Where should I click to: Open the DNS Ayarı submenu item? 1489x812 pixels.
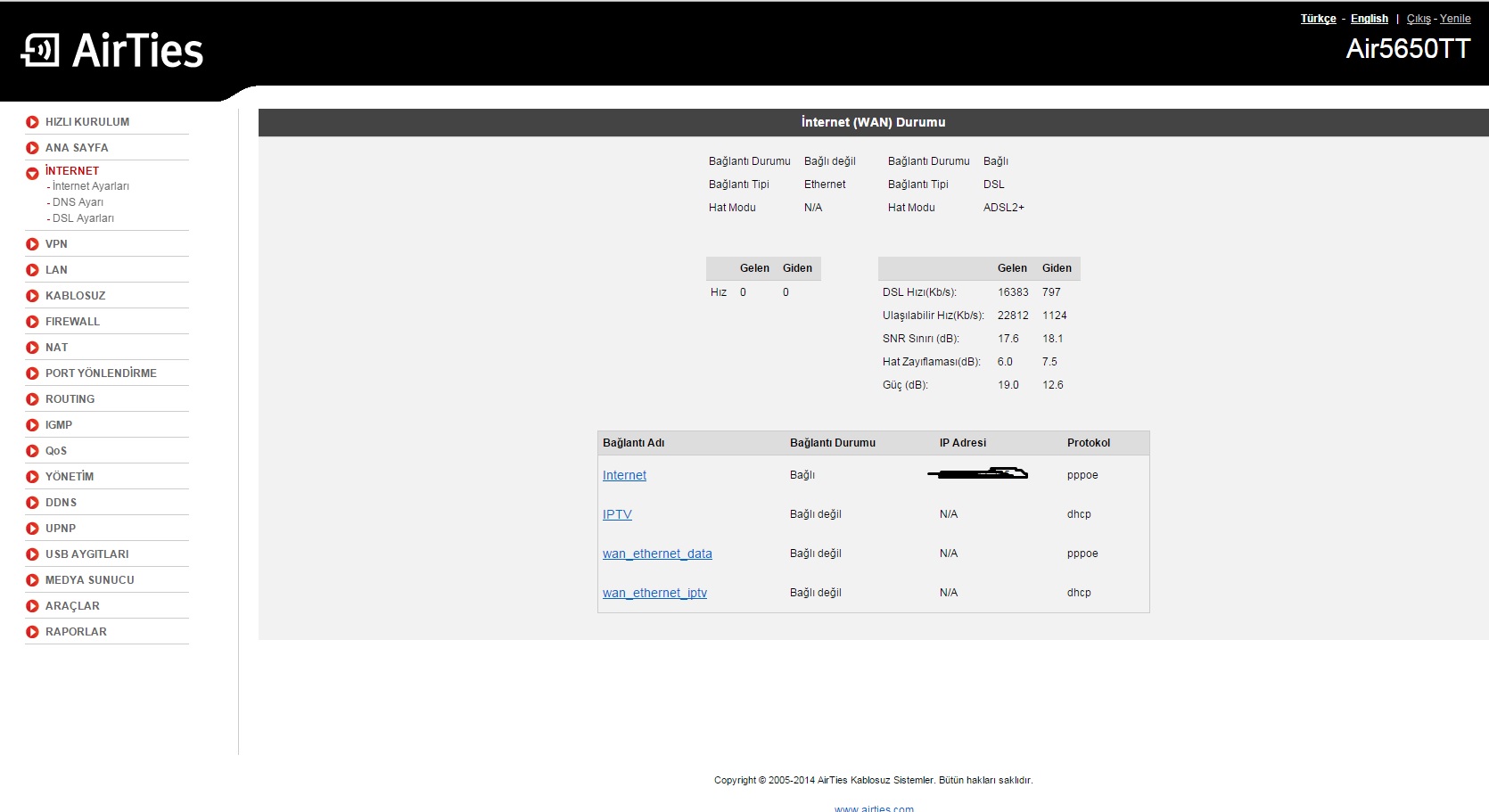[x=78, y=202]
